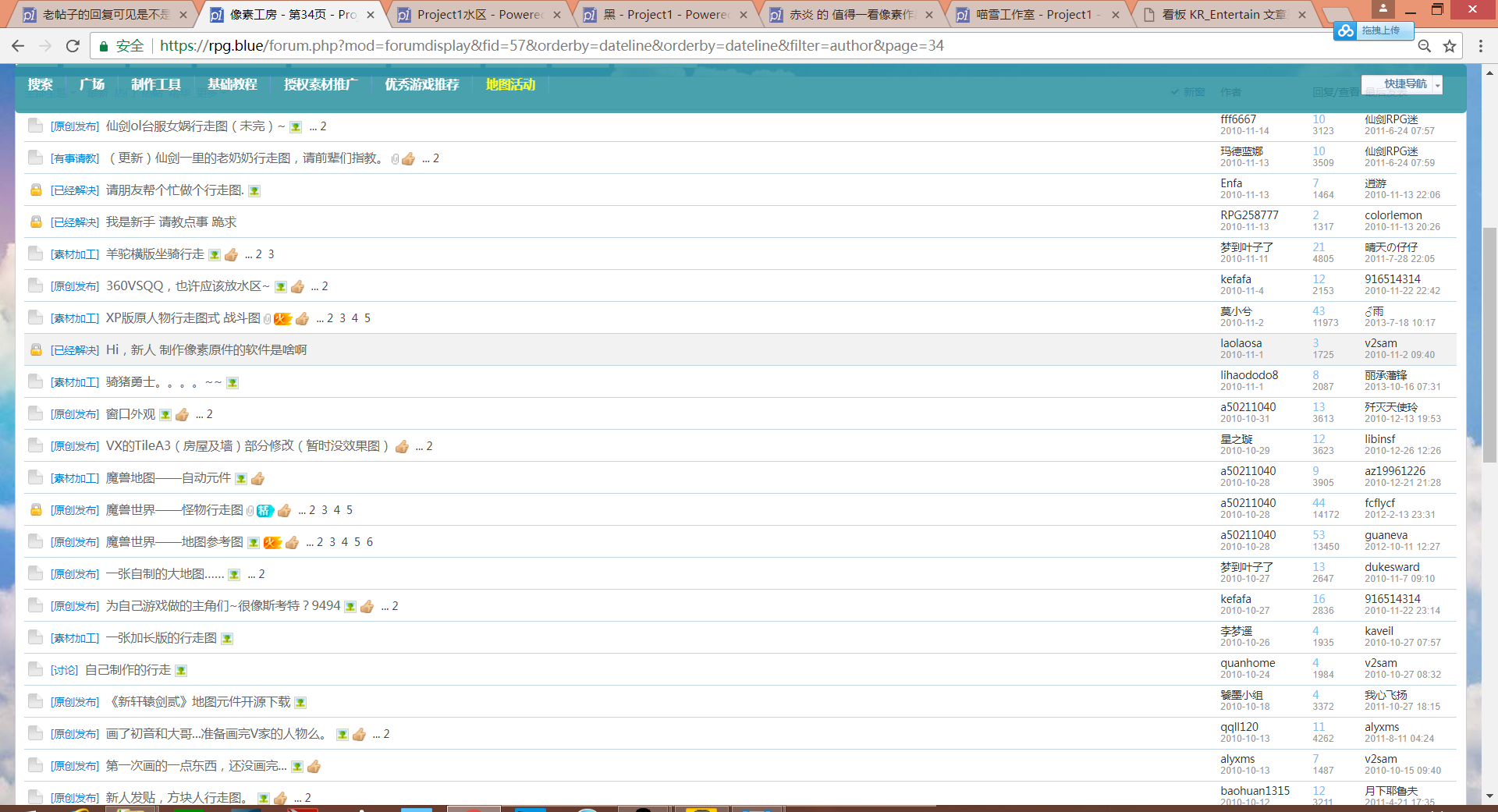
Task: Click the scrollbar down arrow
Action: point(1489,796)
